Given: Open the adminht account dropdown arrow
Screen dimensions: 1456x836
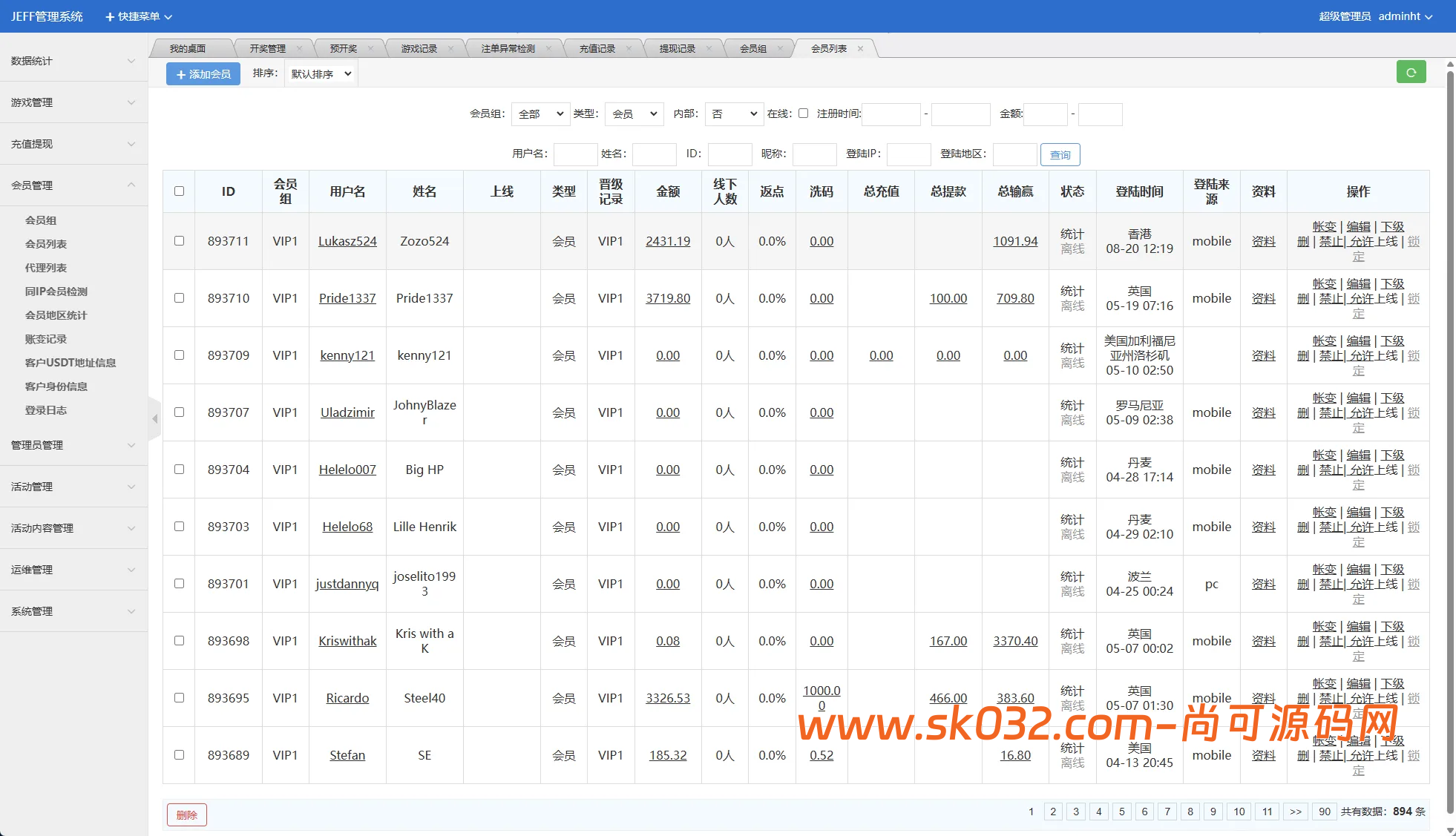Looking at the screenshot, I should (1429, 16).
